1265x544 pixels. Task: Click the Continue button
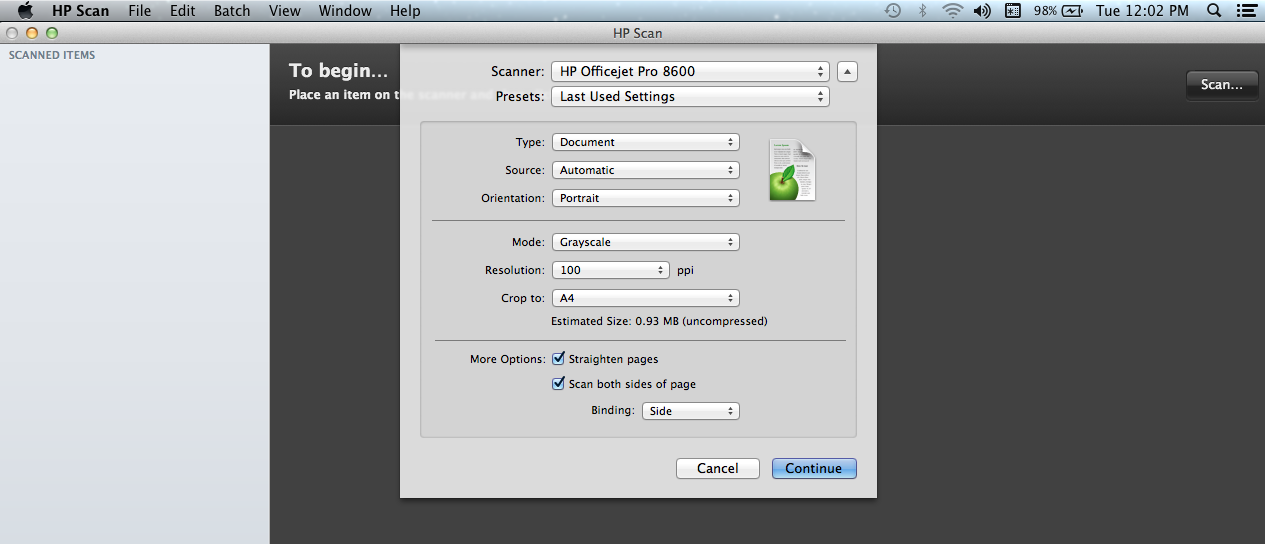click(x=814, y=468)
